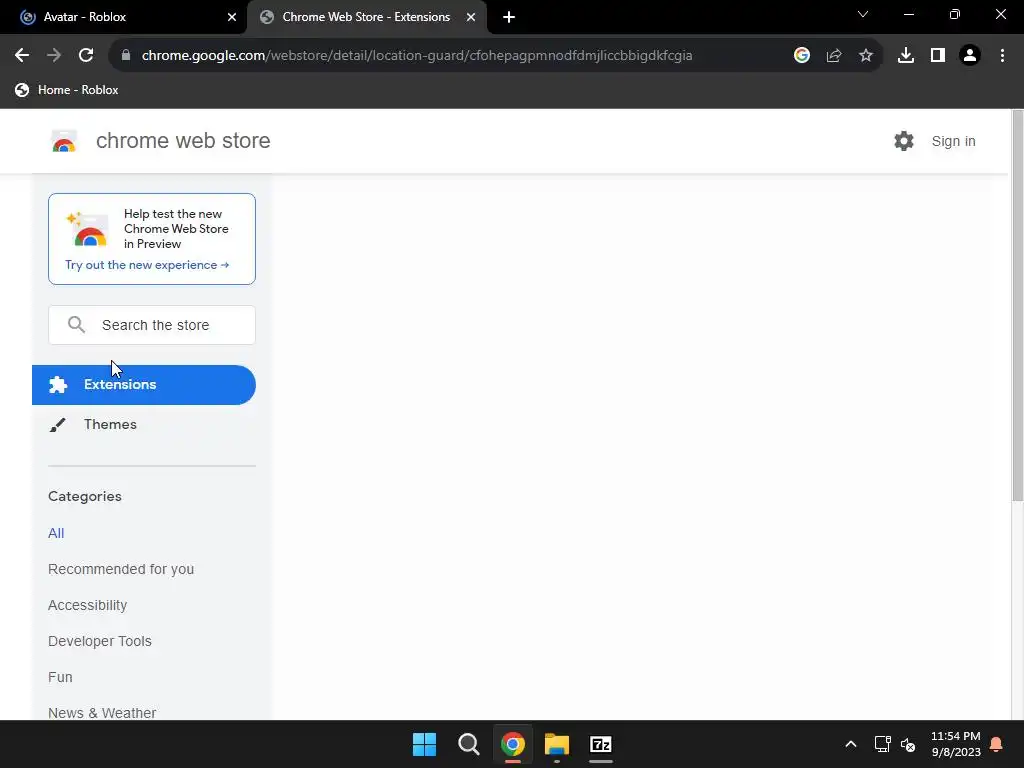Close the Chrome Web Store tab

471,17
